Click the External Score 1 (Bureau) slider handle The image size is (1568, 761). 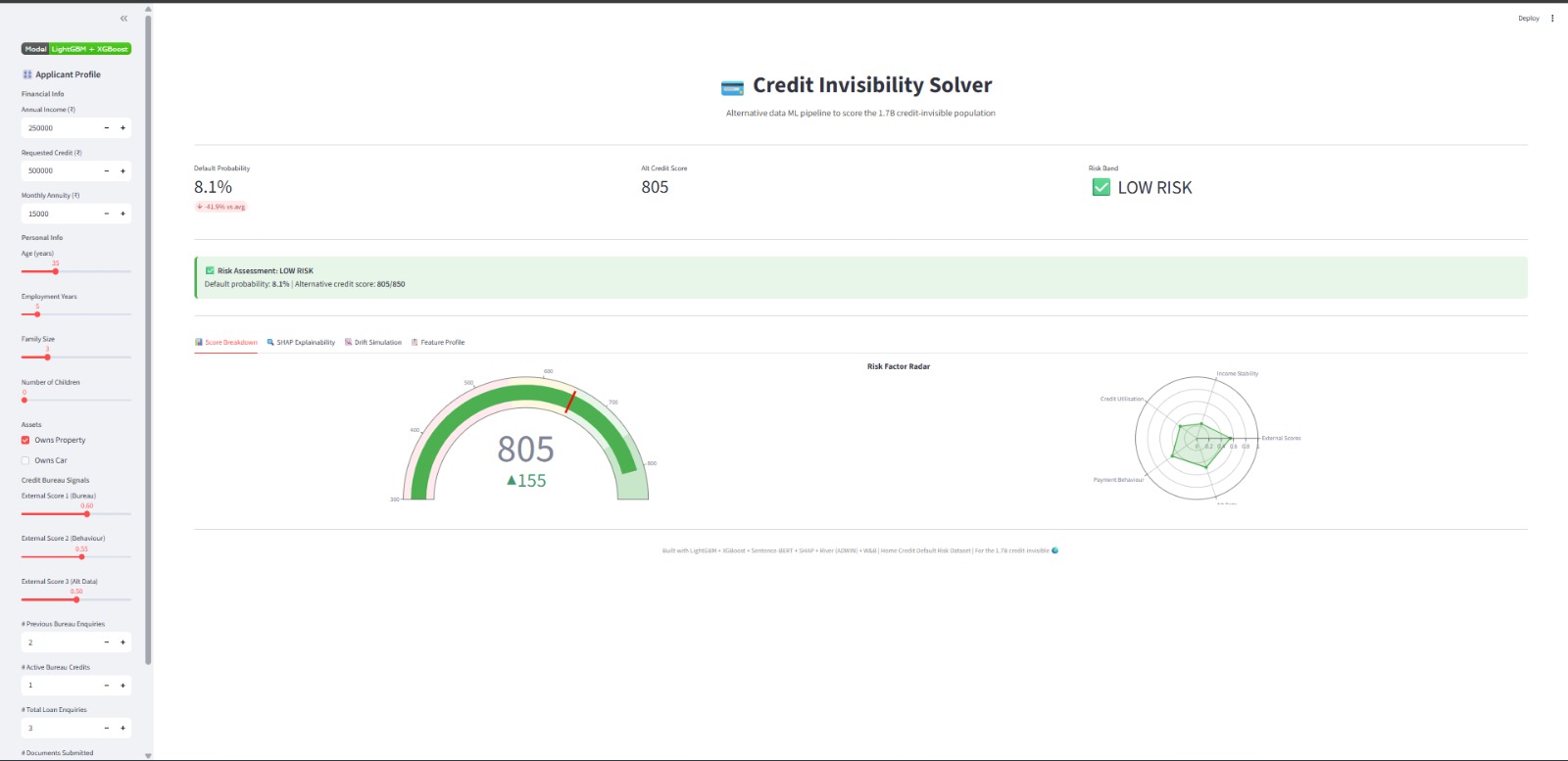click(87, 514)
